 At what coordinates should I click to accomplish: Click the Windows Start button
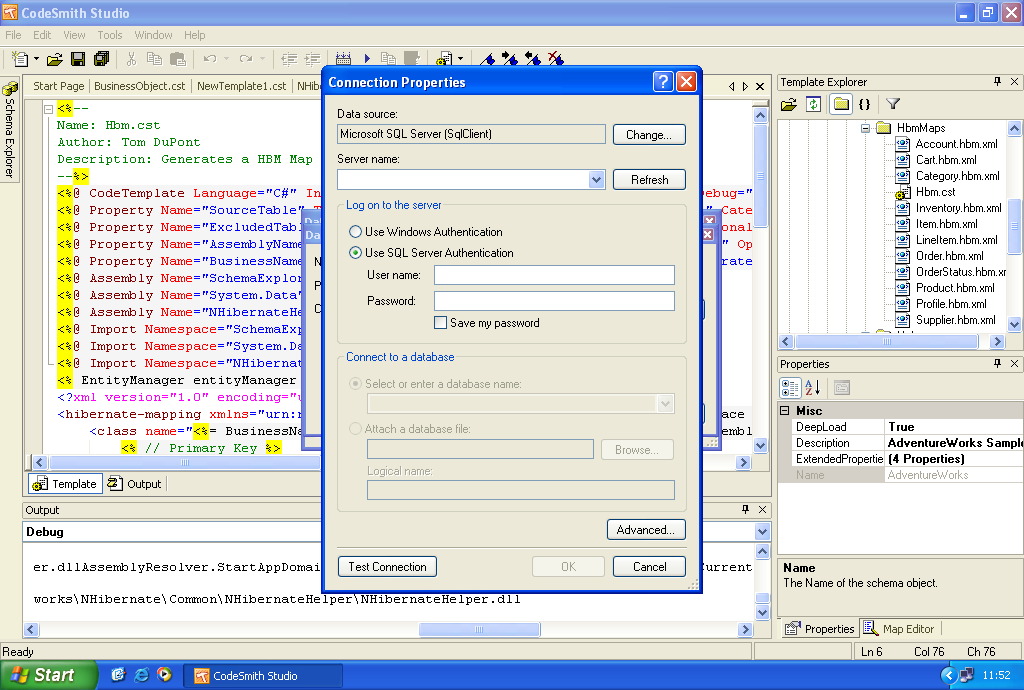point(48,675)
